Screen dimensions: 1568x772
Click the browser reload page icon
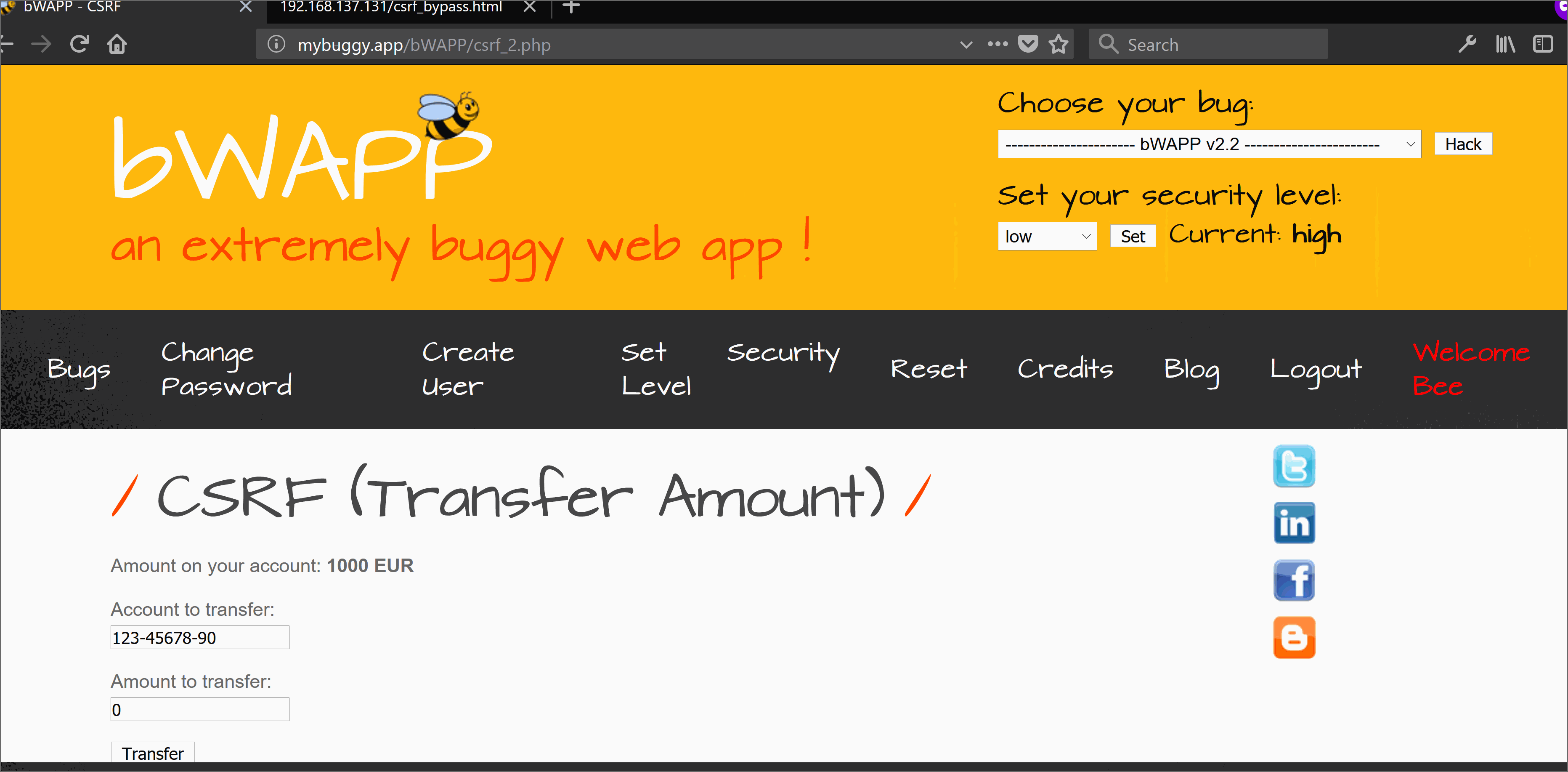tap(79, 44)
